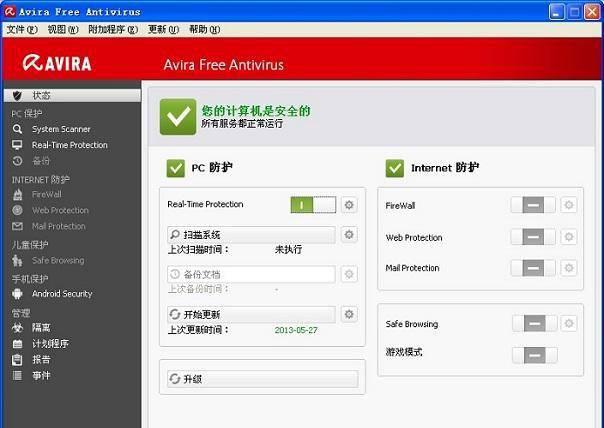This screenshot has width=604, height=428.
Task: Open the 更新 menu
Action: 163,30
